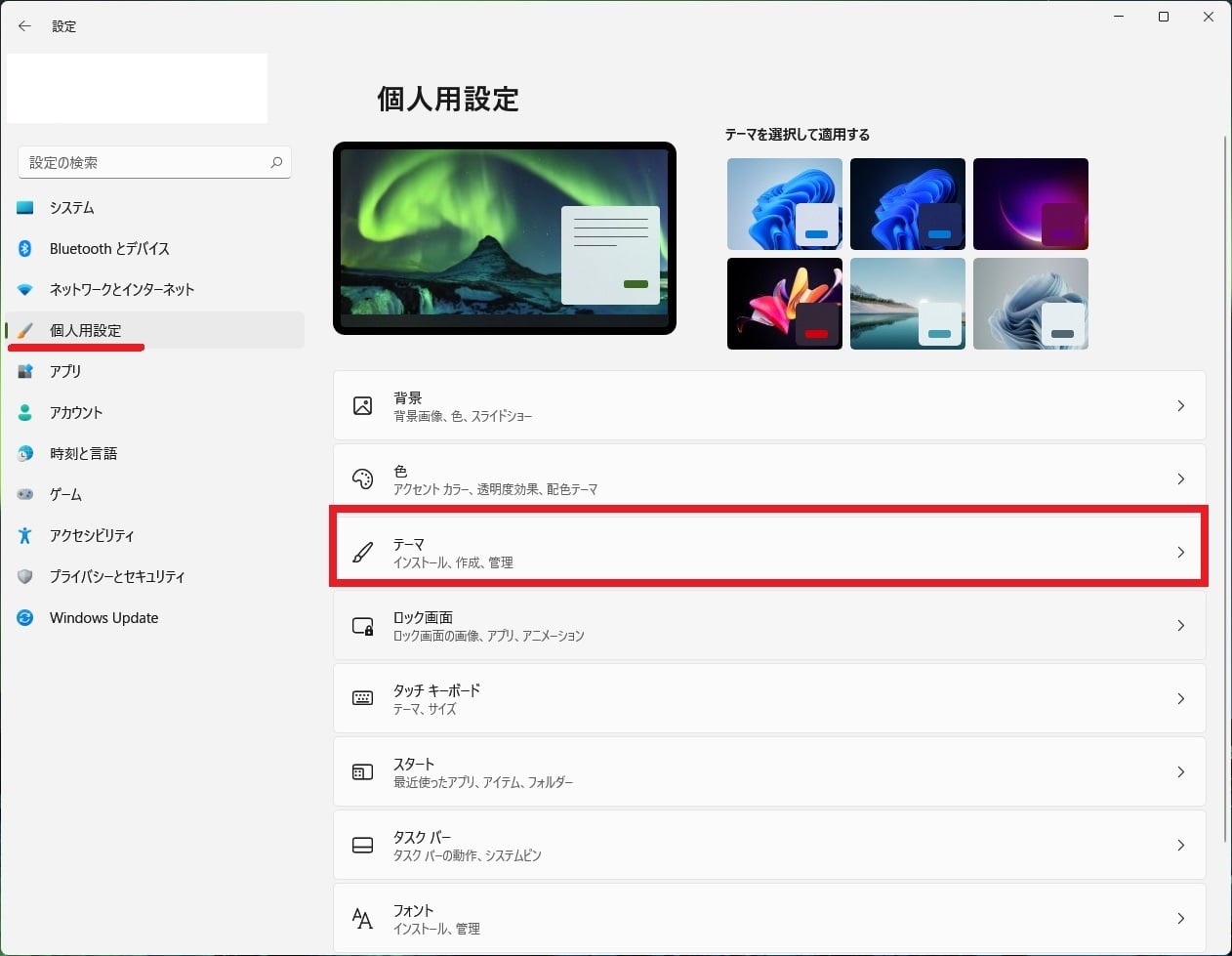Apply the light blue bloom theme
This screenshot has height=956, width=1232.
[785, 204]
